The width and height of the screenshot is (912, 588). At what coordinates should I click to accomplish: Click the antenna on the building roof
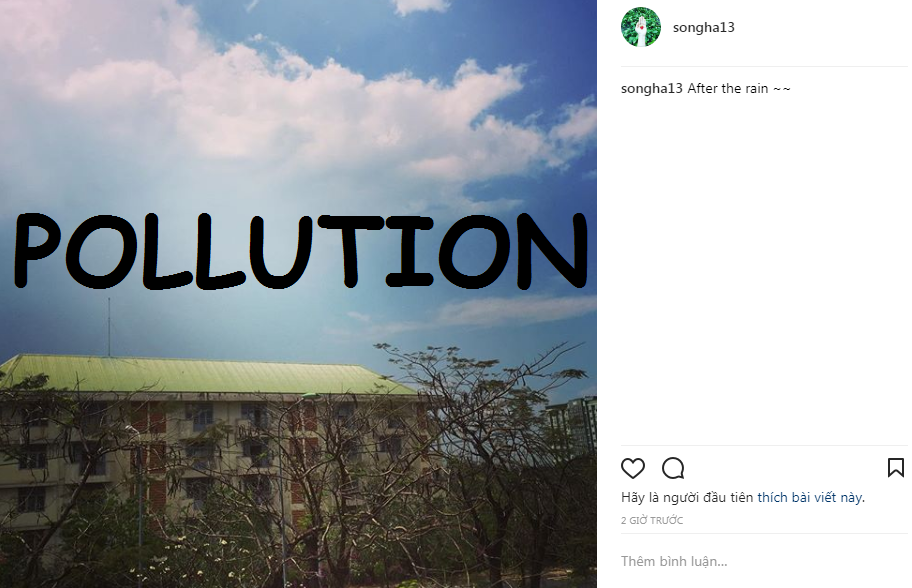tap(109, 325)
